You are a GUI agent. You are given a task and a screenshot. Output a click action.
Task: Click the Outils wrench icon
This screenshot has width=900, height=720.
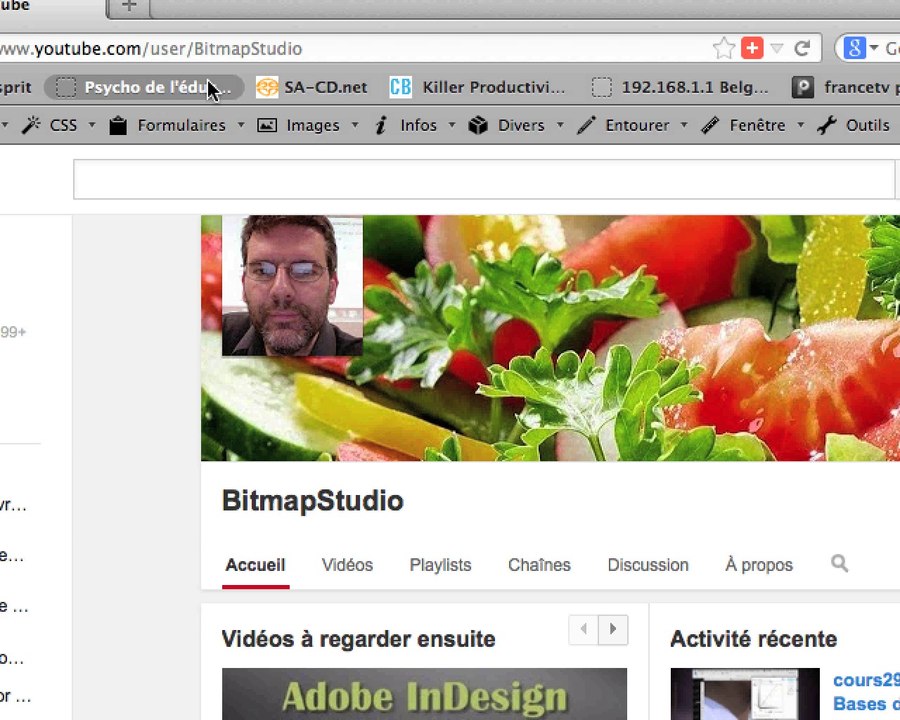tap(827, 125)
